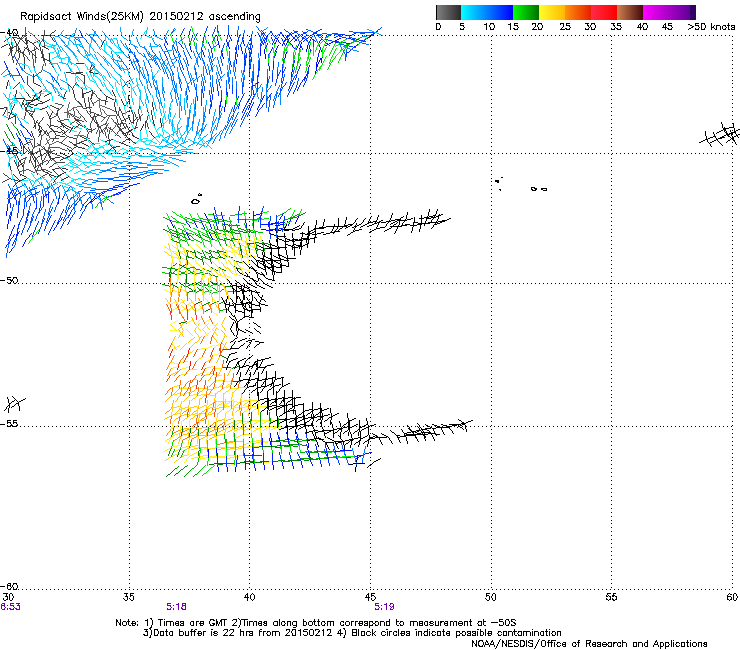Click the green 15-20 knots color segment
The image size is (740, 650).
[x=526, y=12]
